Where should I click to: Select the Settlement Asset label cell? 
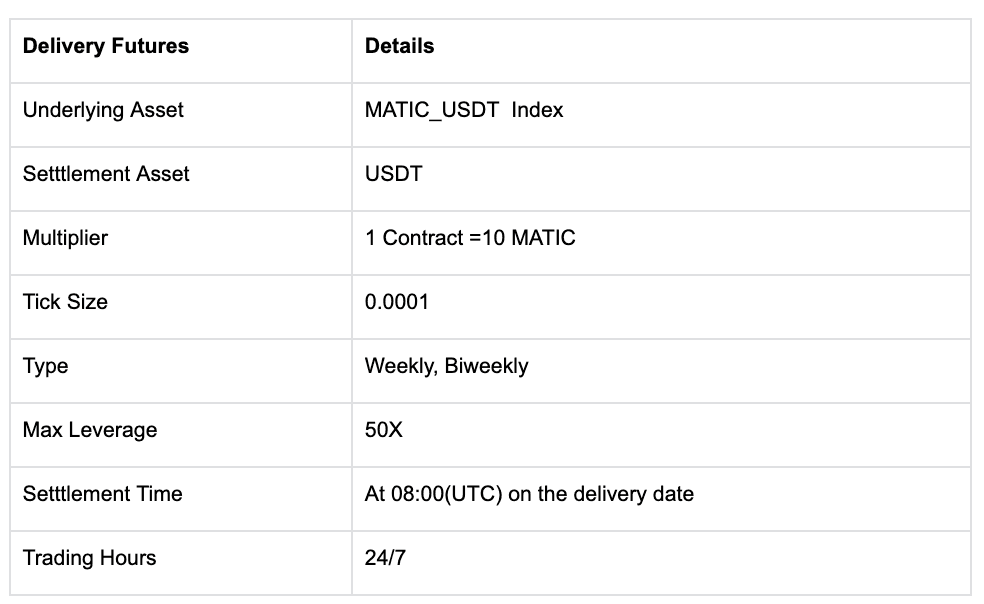point(106,174)
